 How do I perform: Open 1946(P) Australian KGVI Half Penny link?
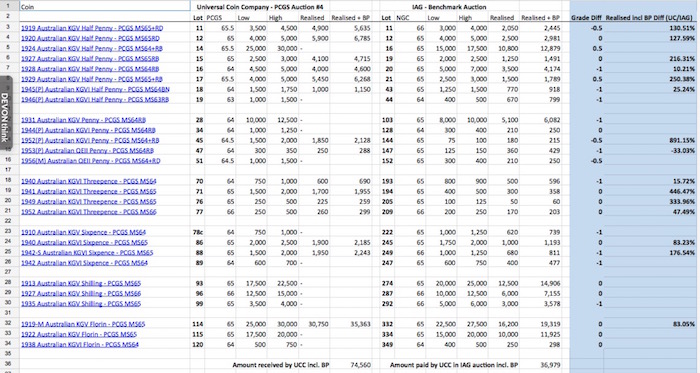tap(95, 99)
